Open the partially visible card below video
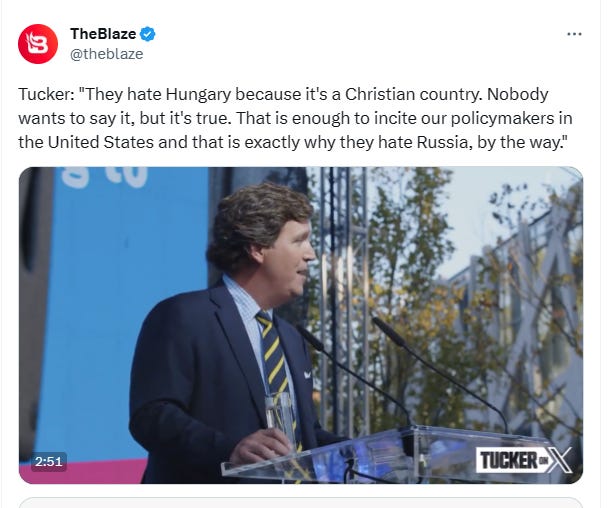The image size is (610, 508). point(301,502)
